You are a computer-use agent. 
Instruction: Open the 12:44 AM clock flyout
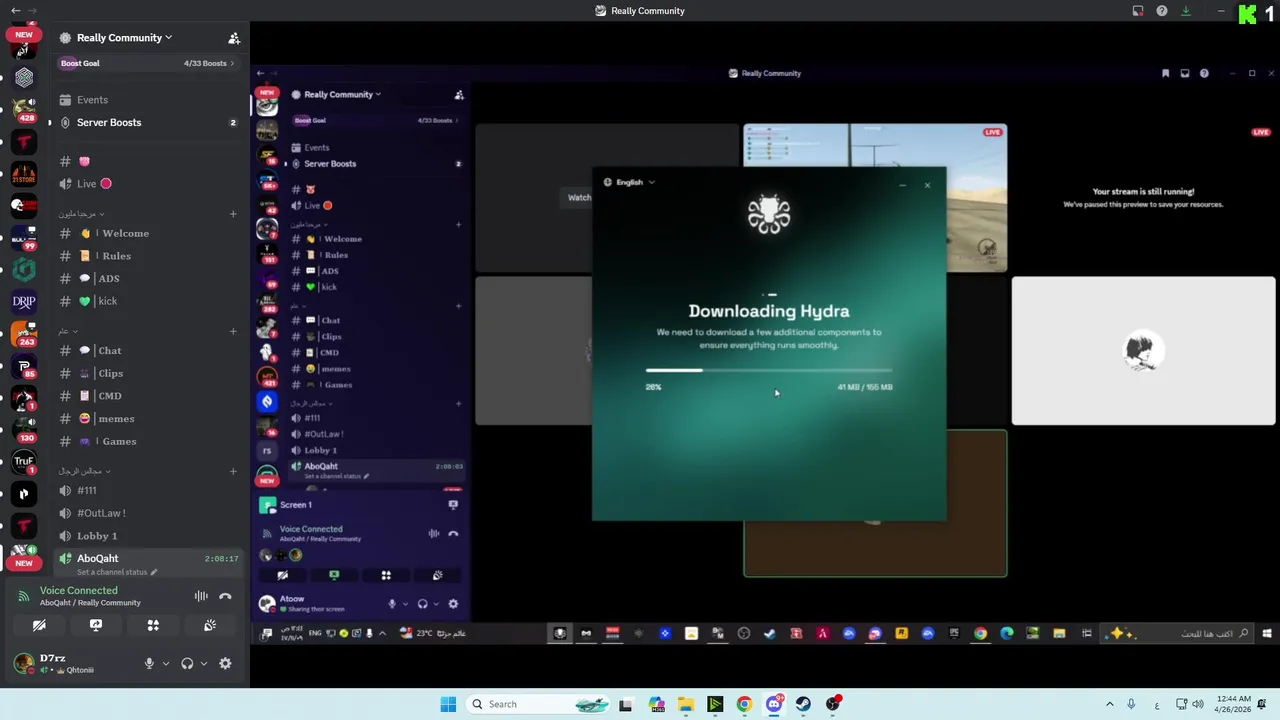coord(1235,704)
